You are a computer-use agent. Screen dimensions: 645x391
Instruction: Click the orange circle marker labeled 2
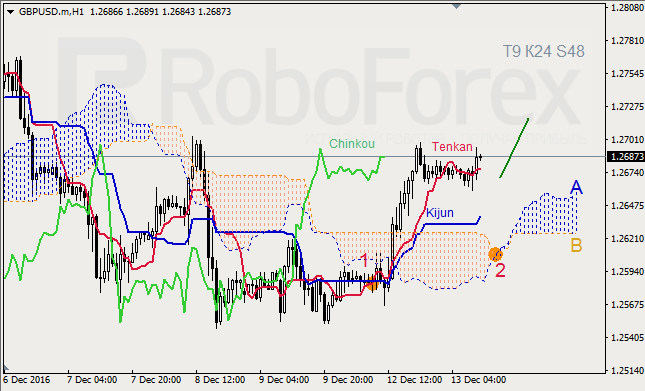pyautogui.click(x=495, y=254)
